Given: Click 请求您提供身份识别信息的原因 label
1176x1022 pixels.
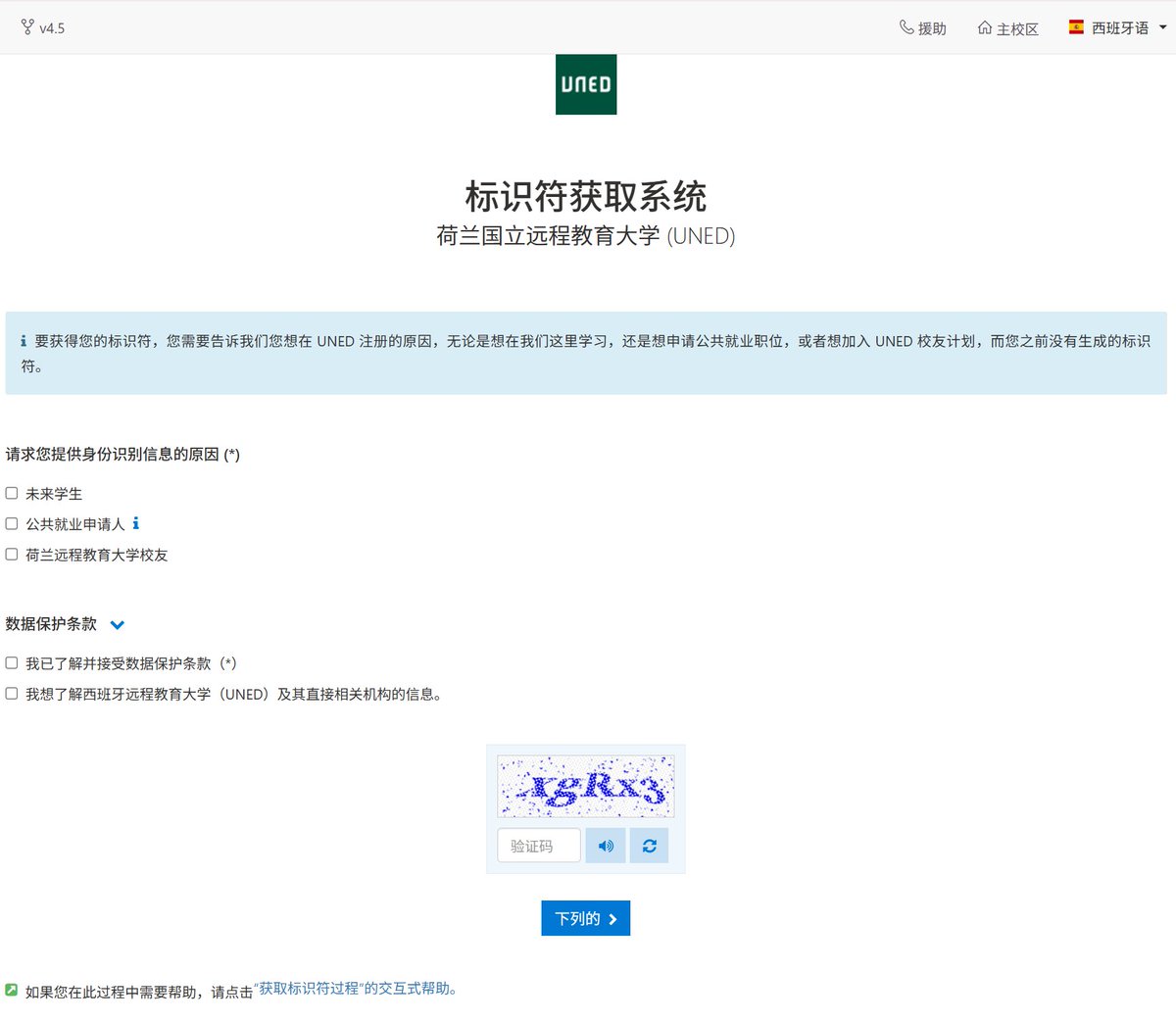Looking at the screenshot, I should pyautogui.click(x=122, y=455).
